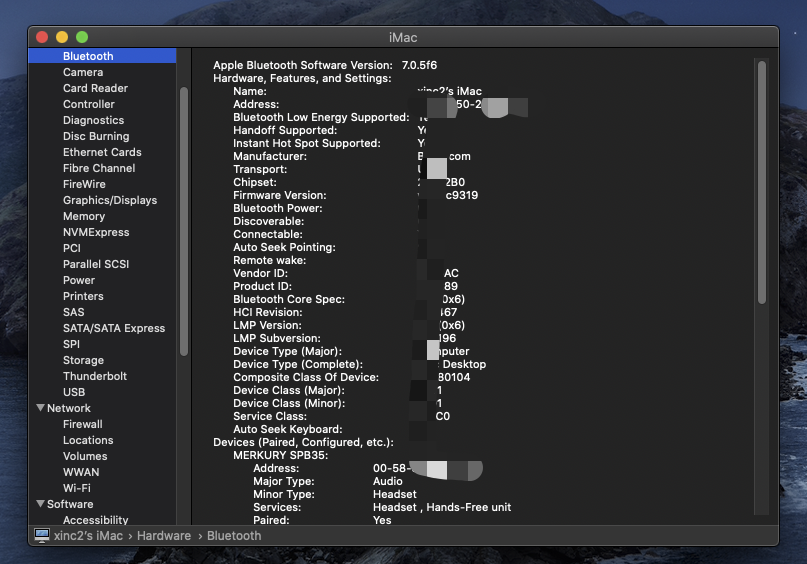Select FireWire in the sidebar
This screenshot has width=807, height=564.
(x=84, y=184)
